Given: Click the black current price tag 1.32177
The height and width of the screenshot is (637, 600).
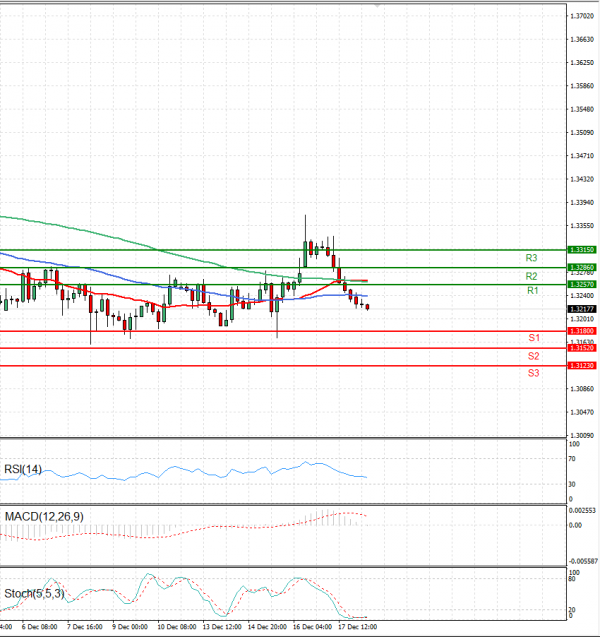Looking at the screenshot, I should click(582, 309).
